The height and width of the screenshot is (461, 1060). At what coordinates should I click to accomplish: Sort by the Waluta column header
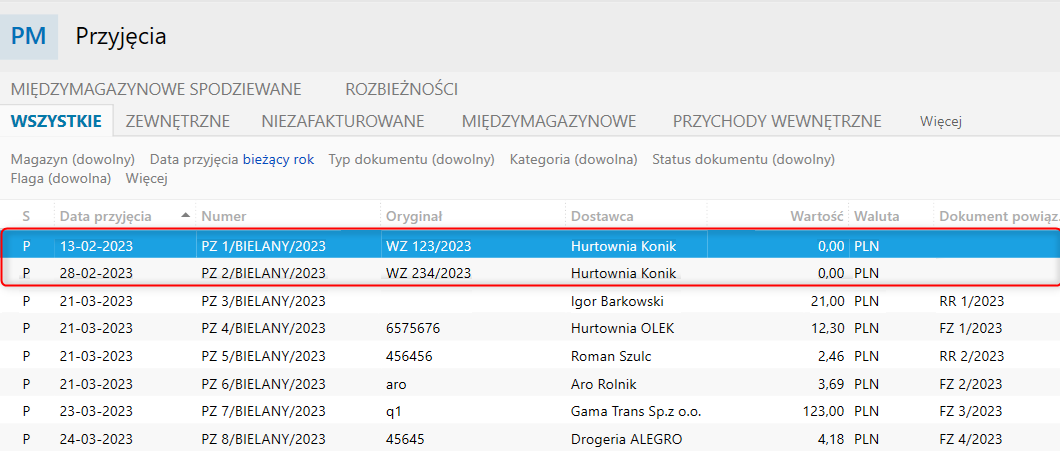tap(876, 216)
